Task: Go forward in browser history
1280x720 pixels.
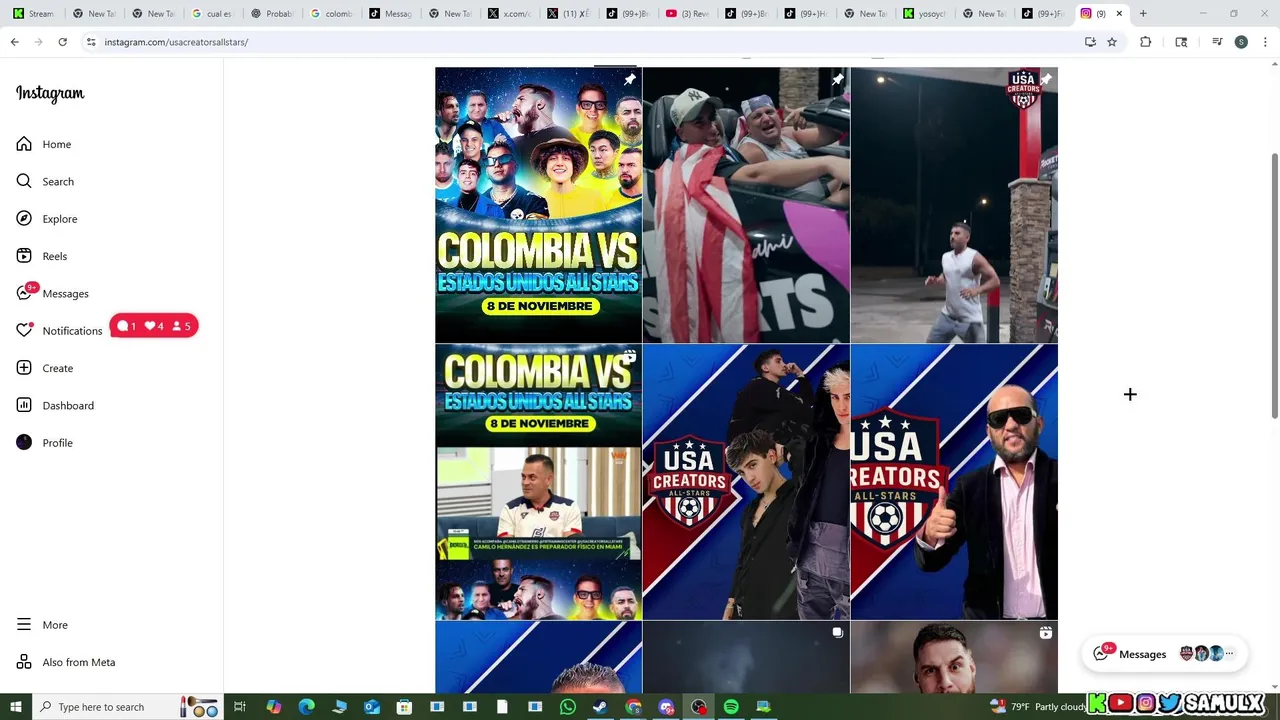Action: [38, 42]
